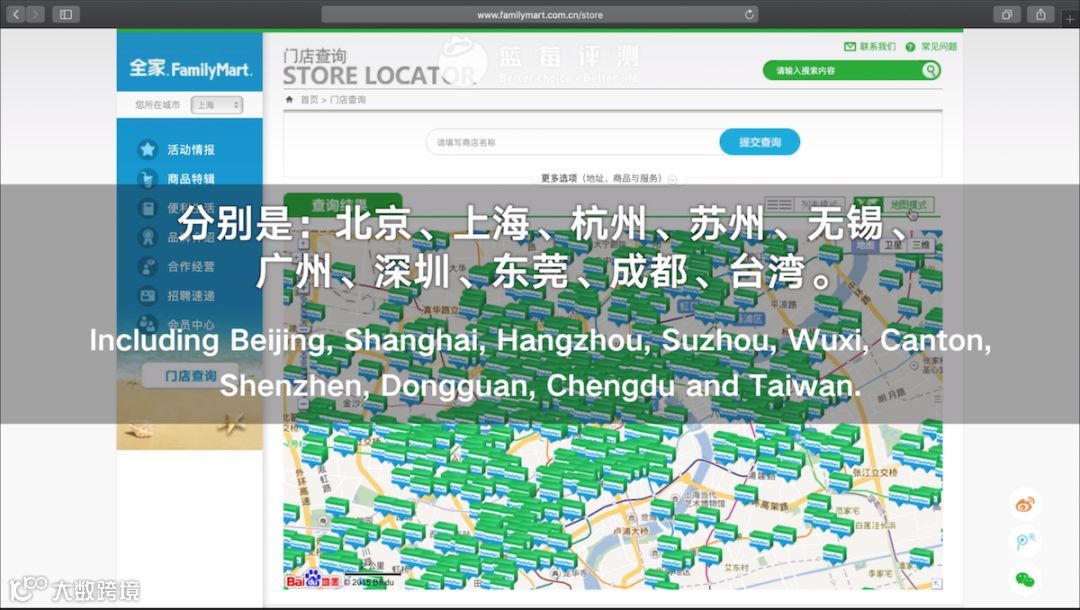
Task: Click the 全家 FamilyMart logo
Action: point(190,68)
